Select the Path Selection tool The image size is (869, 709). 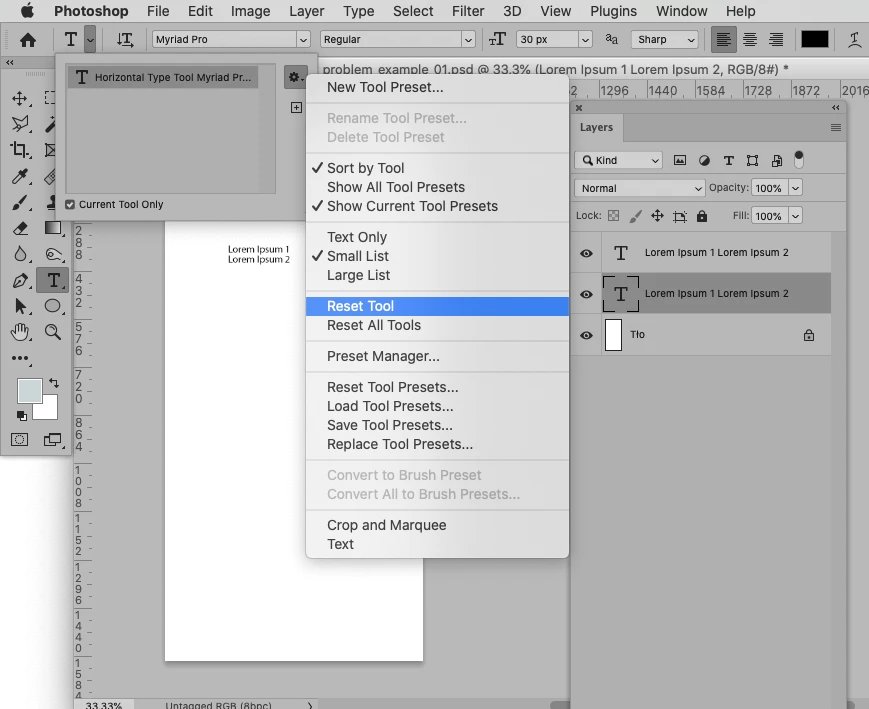pos(20,306)
